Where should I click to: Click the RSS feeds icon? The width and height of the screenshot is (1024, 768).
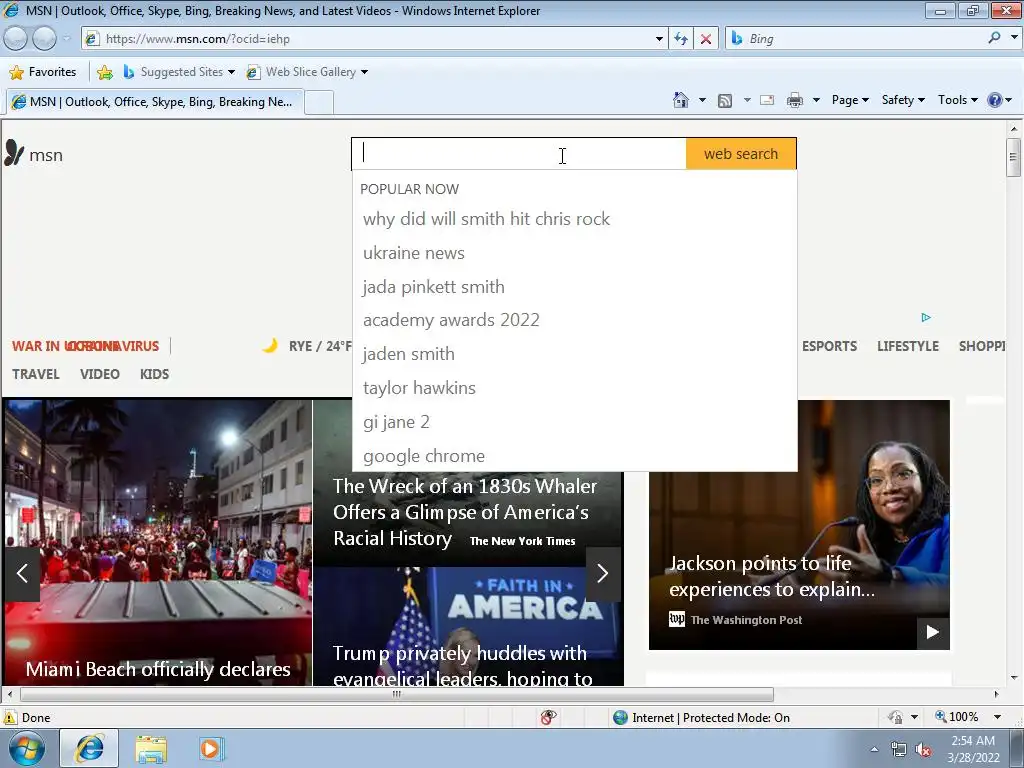[724, 100]
